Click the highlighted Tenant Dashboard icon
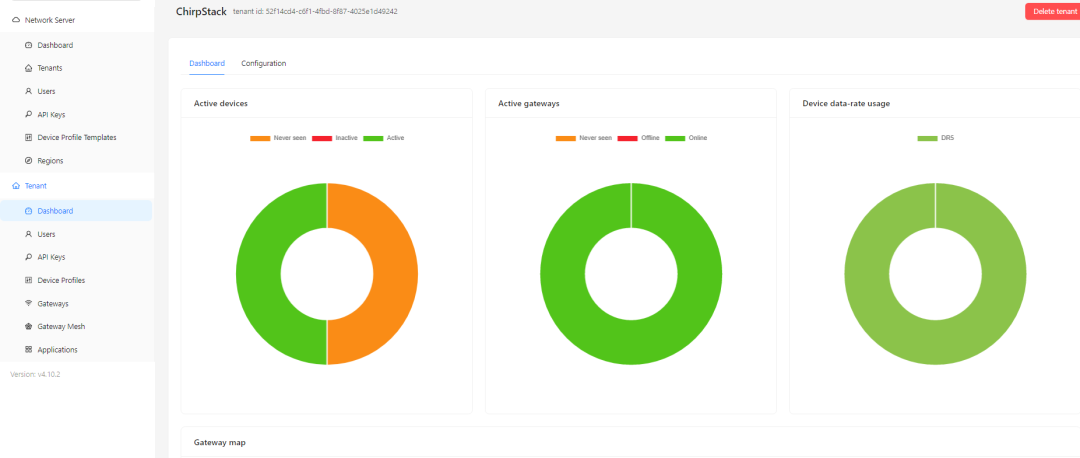Viewport: 1080px width, 458px height. [x=28, y=211]
